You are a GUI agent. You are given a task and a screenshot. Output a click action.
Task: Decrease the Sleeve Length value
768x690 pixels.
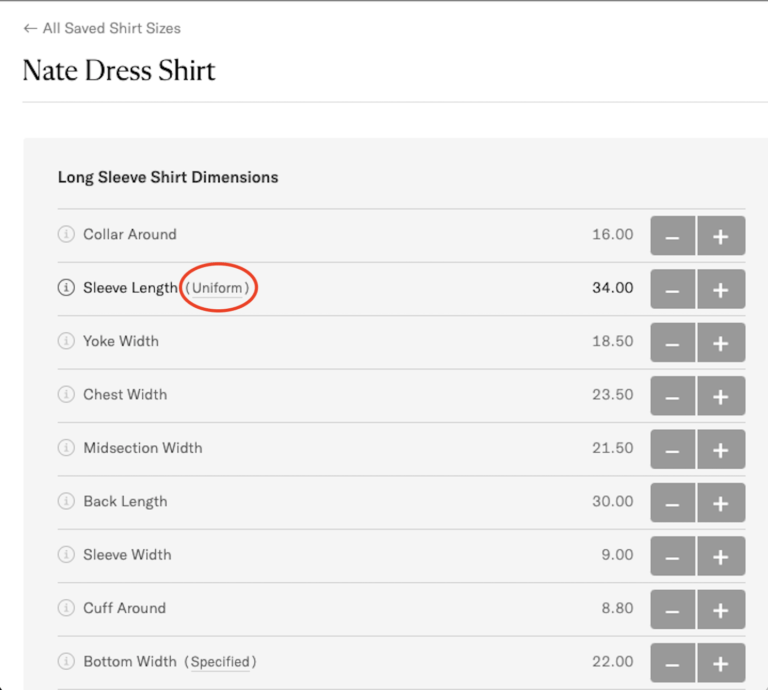(673, 289)
